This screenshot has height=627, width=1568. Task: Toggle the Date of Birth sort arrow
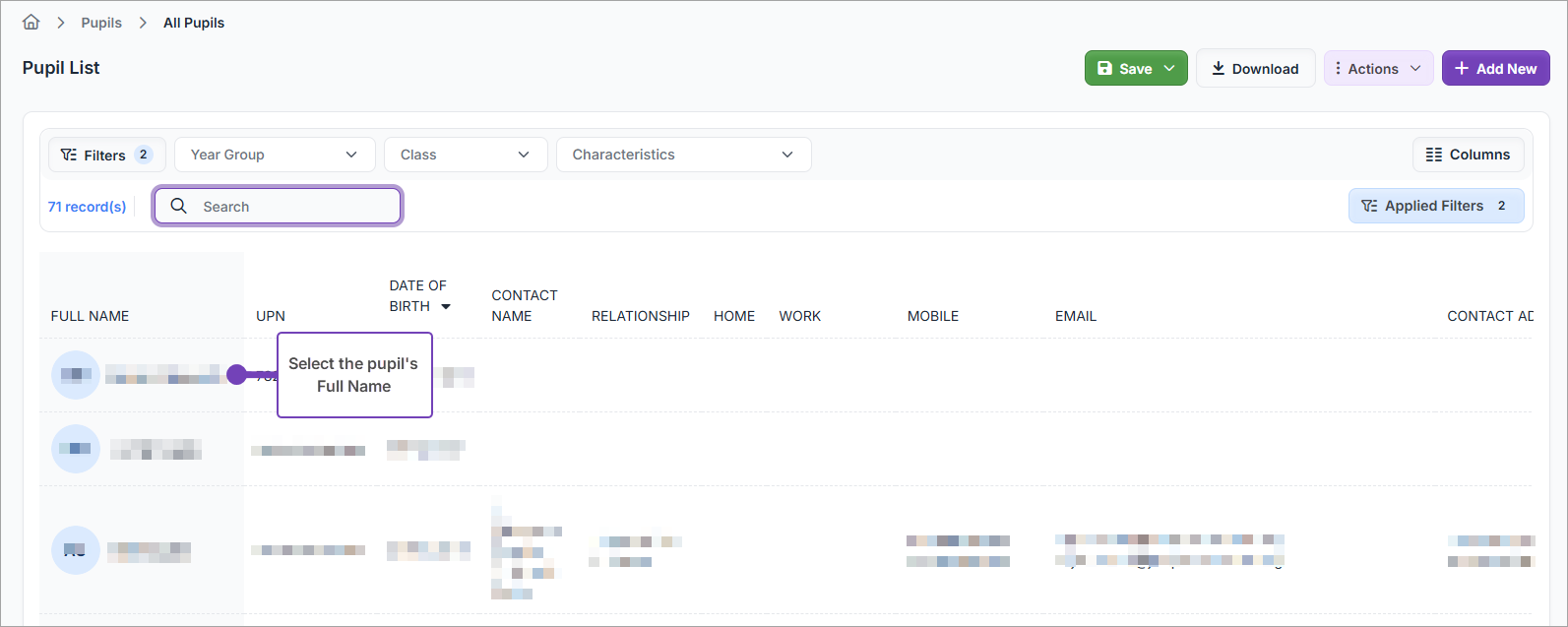[x=446, y=307]
